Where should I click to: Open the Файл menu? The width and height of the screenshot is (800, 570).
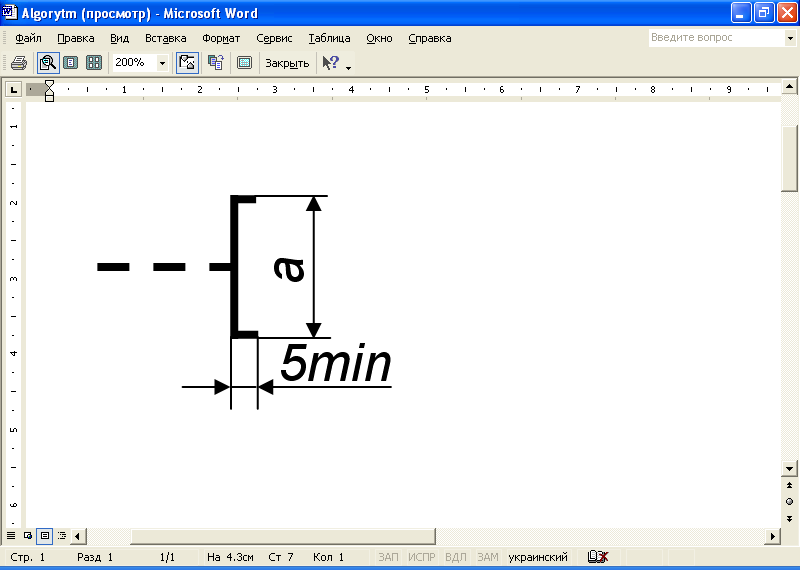(28, 38)
